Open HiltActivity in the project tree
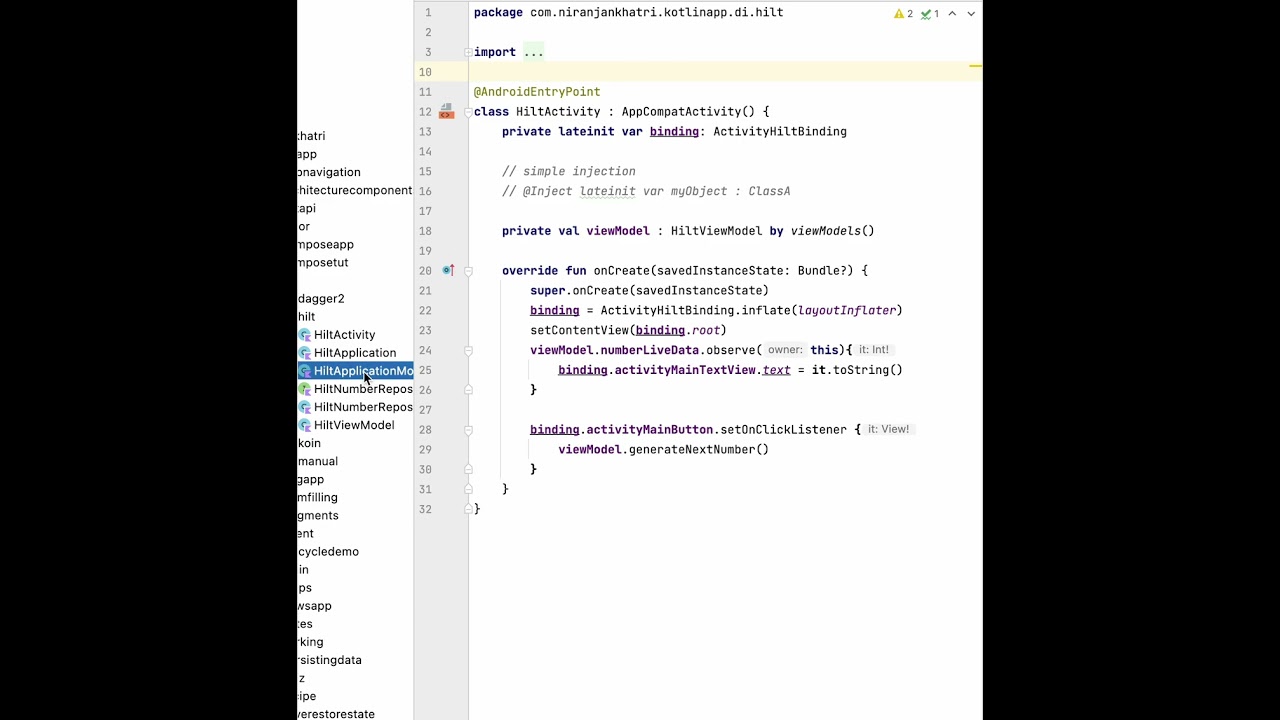This screenshot has height=720, width=1280. [344, 335]
